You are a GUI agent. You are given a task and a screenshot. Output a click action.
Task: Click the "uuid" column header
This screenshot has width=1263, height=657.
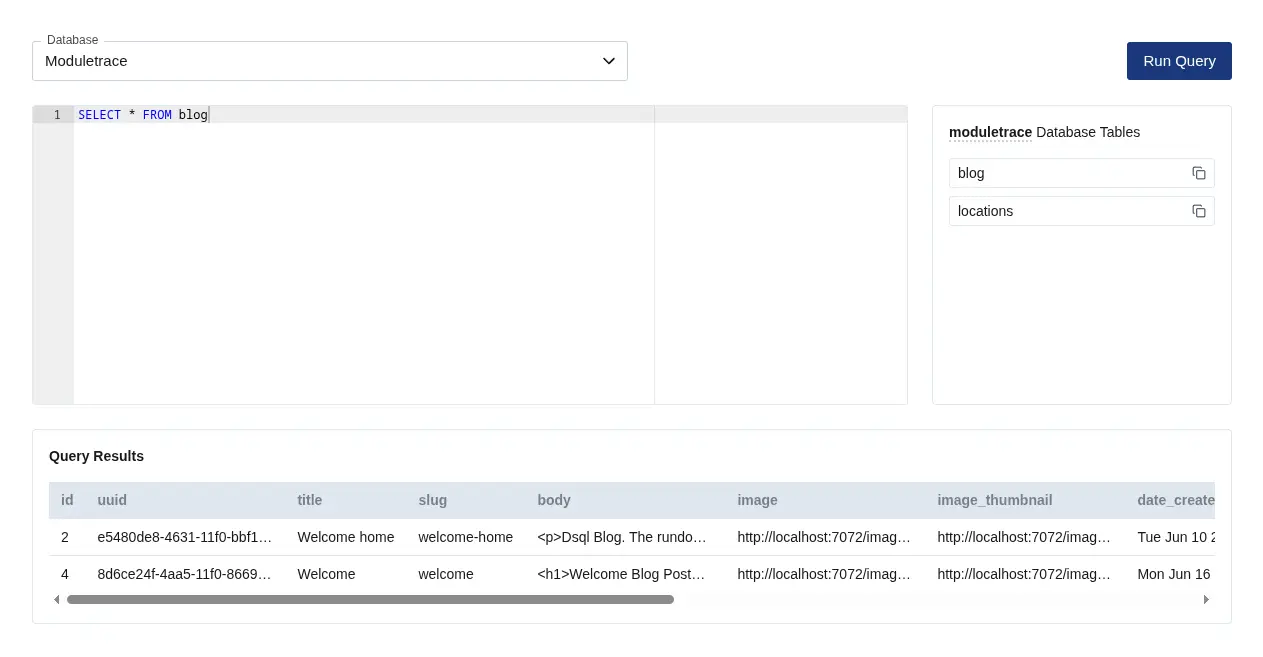coord(112,500)
